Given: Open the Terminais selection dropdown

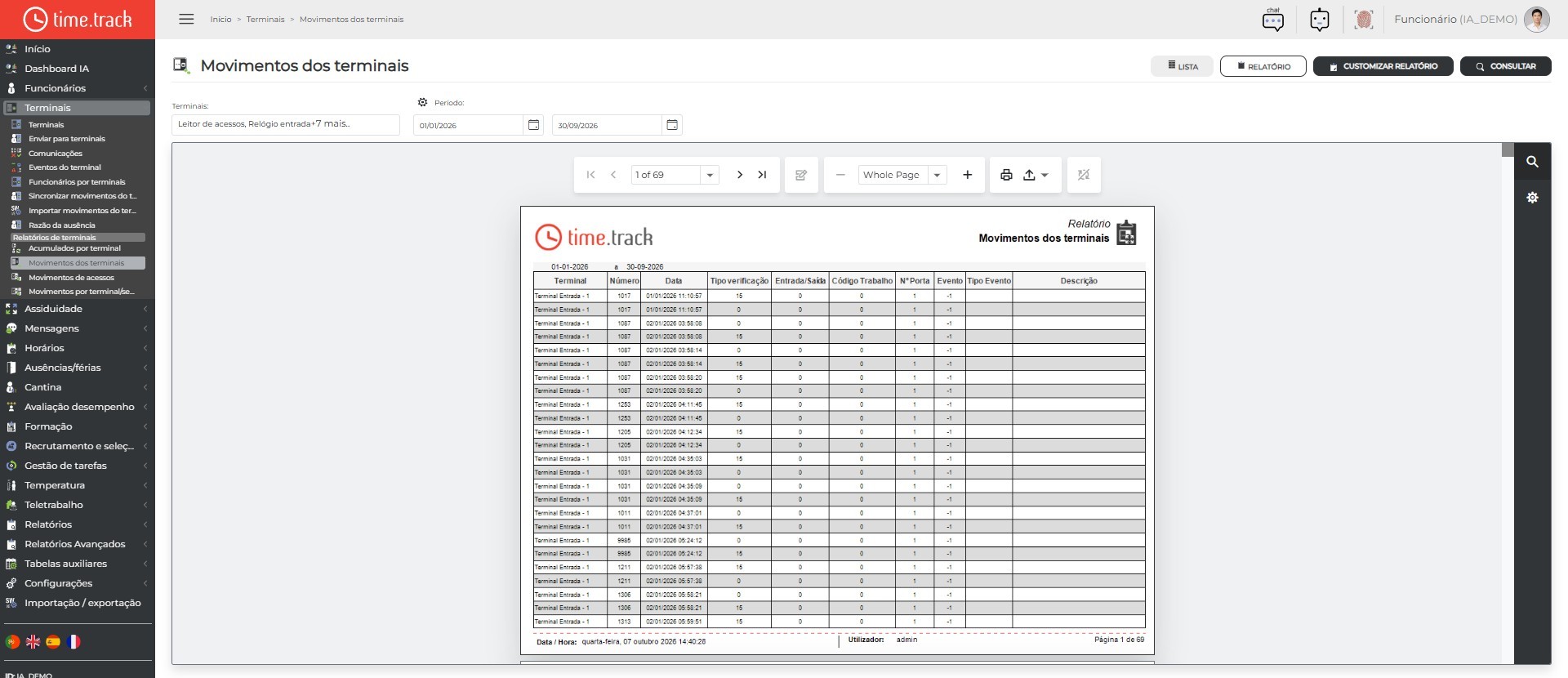Looking at the screenshot, I should (x=286, y=124).
